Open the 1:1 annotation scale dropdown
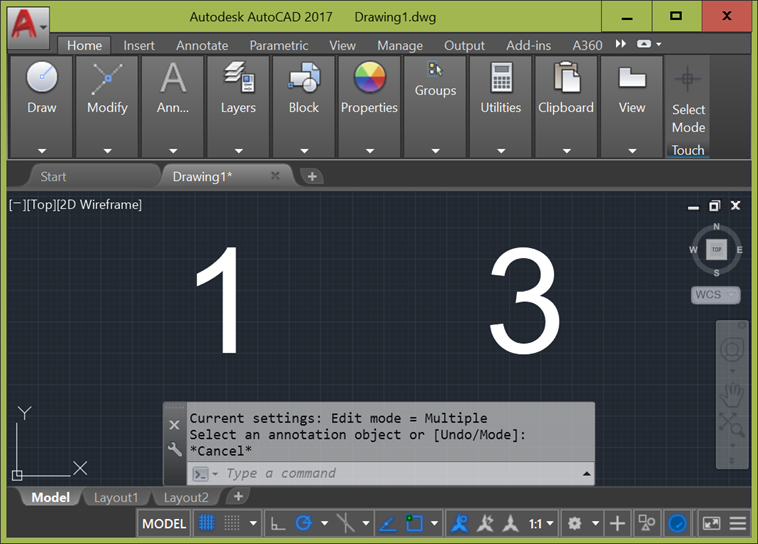 [541, 523]
